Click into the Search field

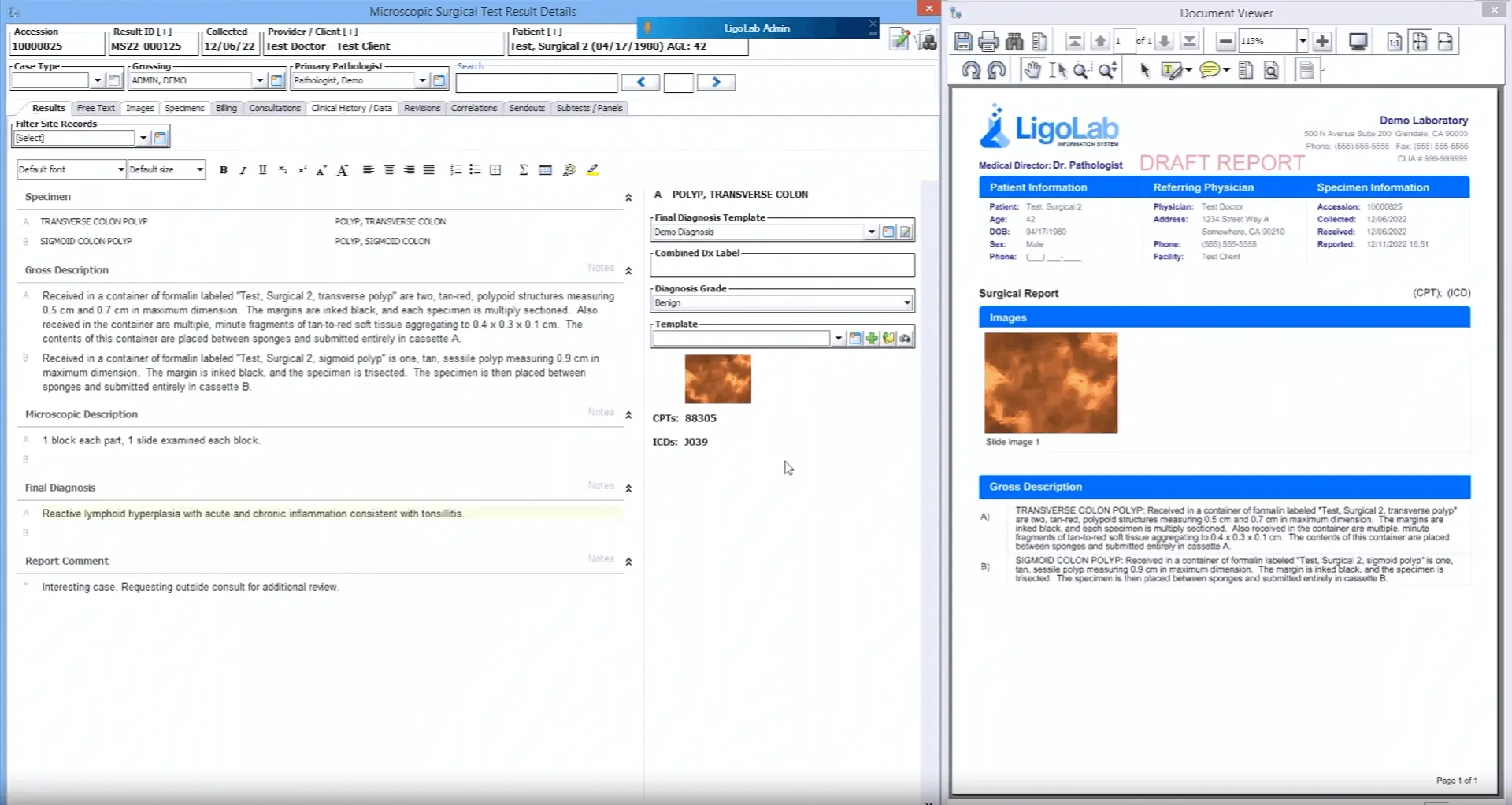536,82
